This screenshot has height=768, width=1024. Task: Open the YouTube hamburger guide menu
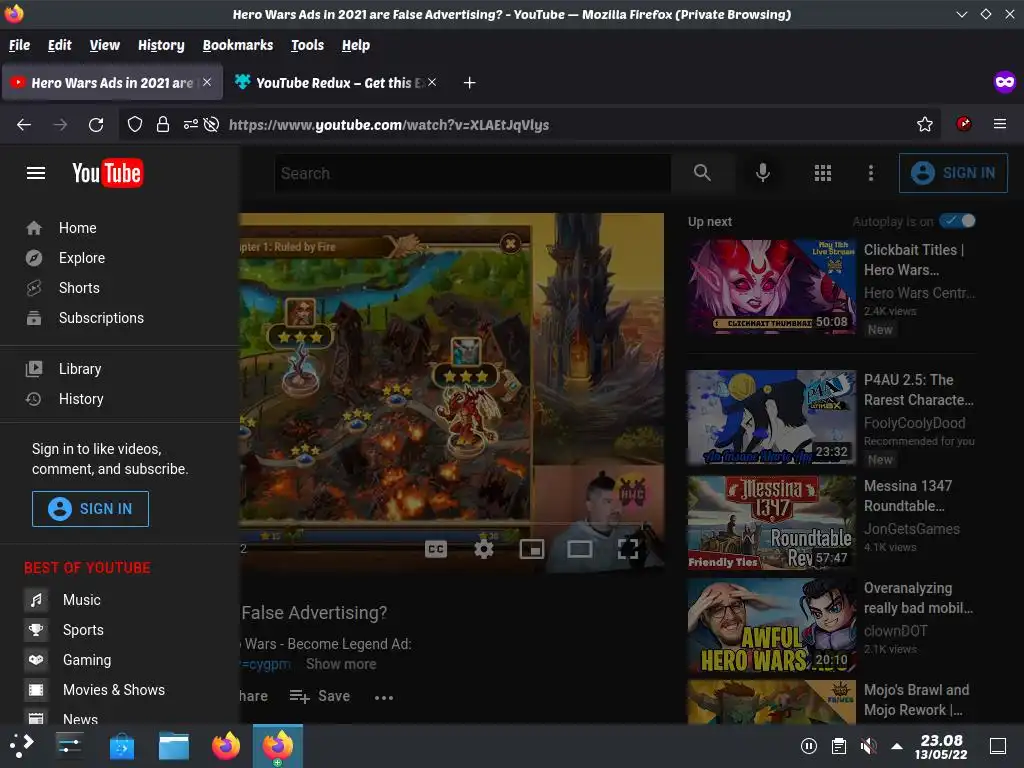pos(36,173)
